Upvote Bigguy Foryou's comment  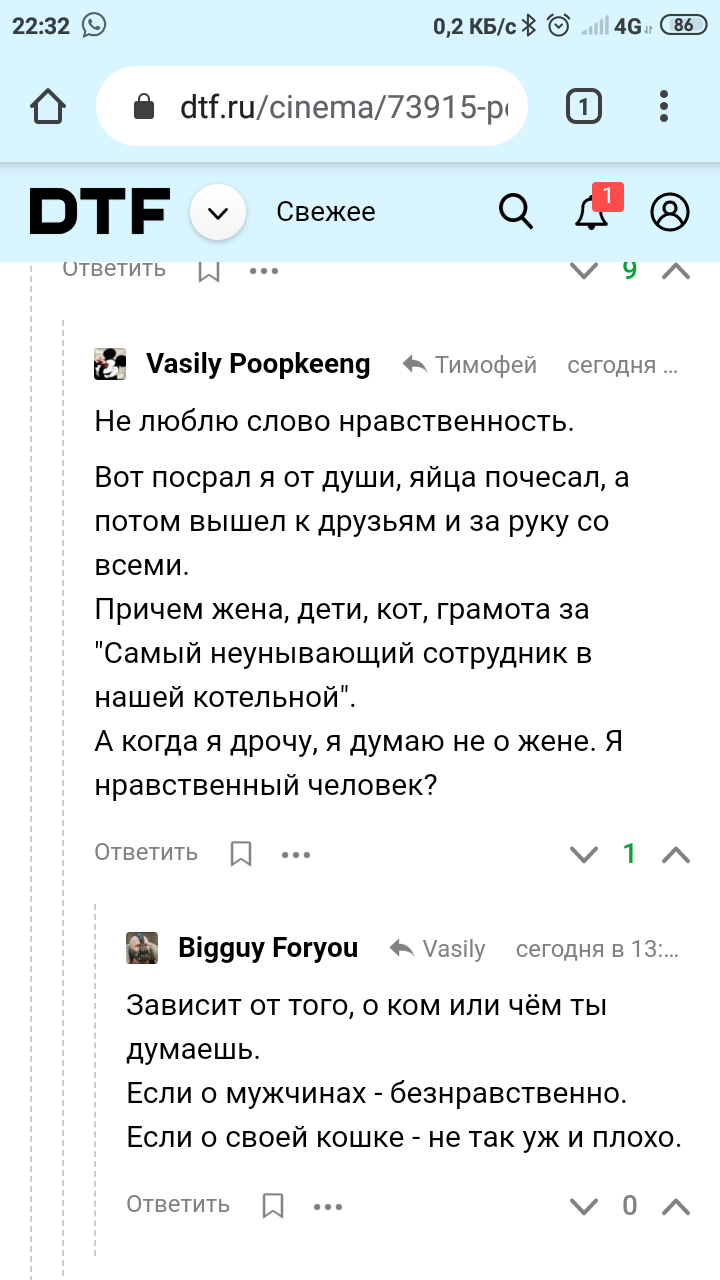(677, 1206)
